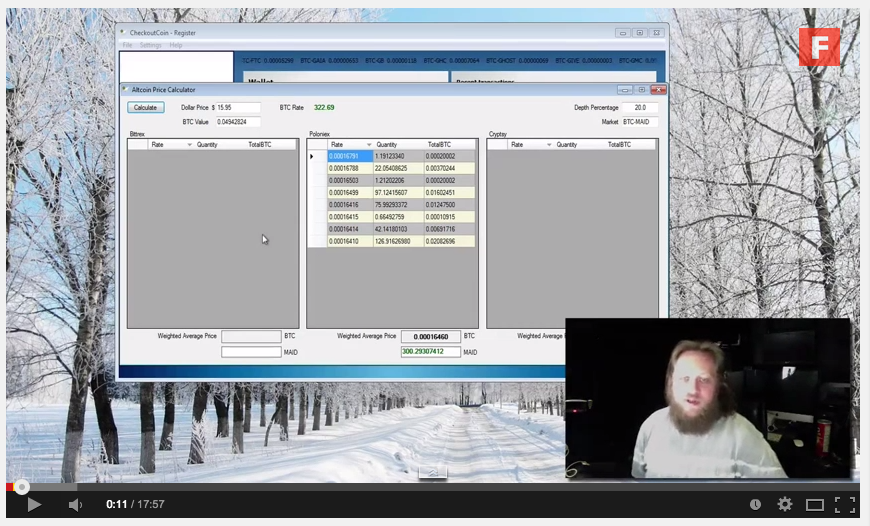
Task: Click Poloniex MAID amount 300.29307412
Action: point(431,352)
